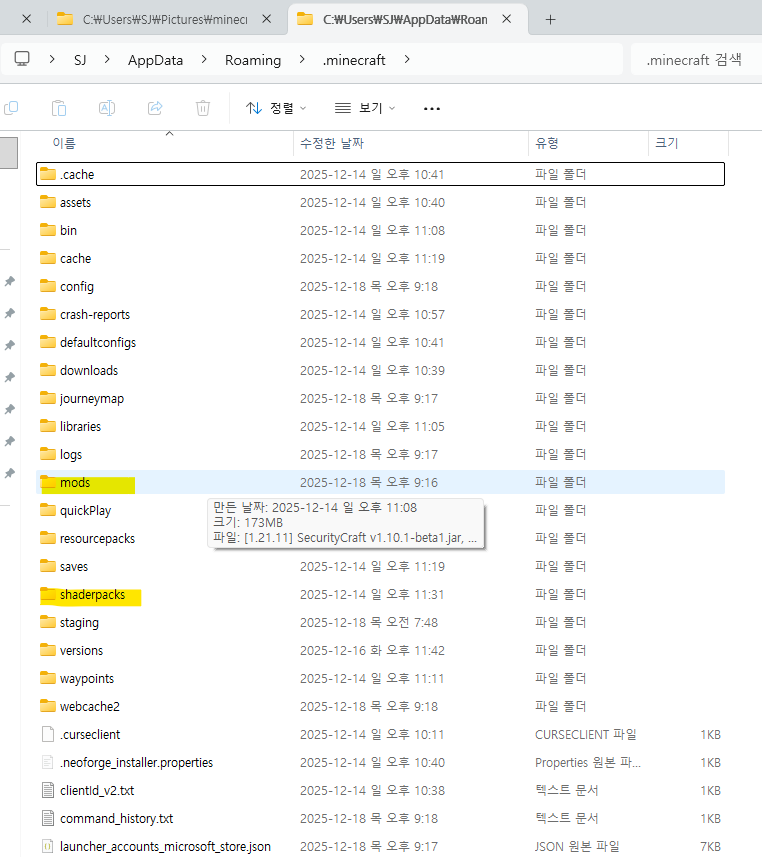Close the Pictures\minecraft tab

point(267,19)
